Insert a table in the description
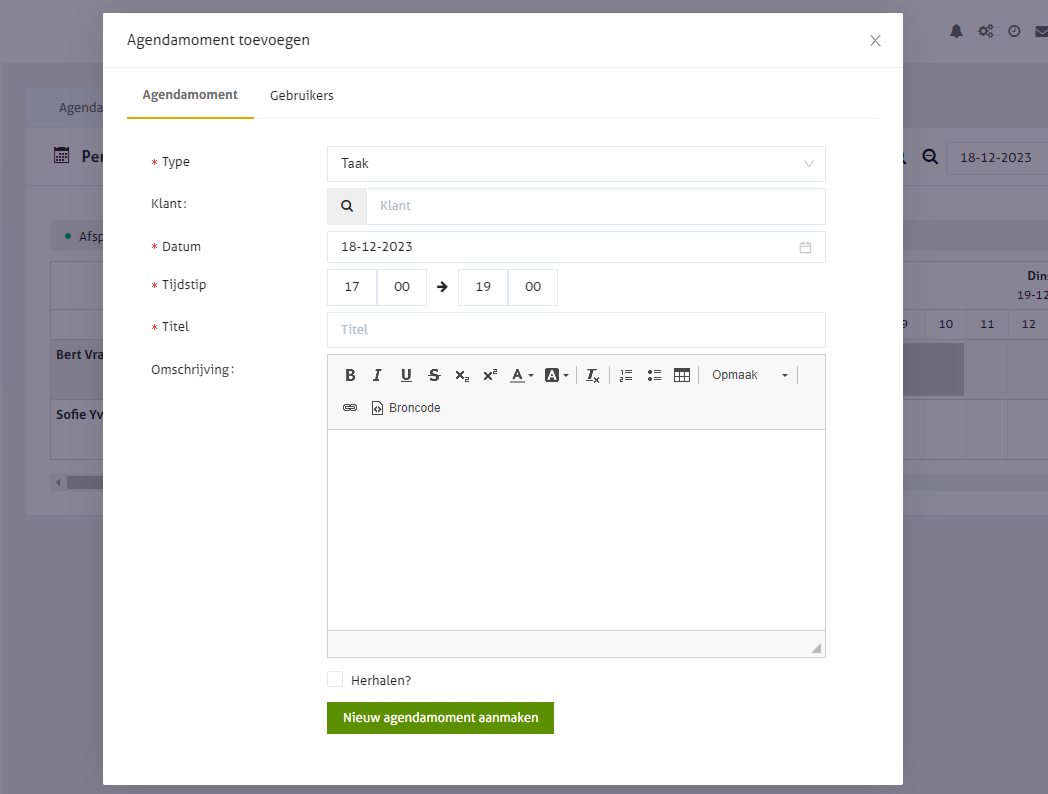This screenshot has width=1048, height=794. (682, 376)
